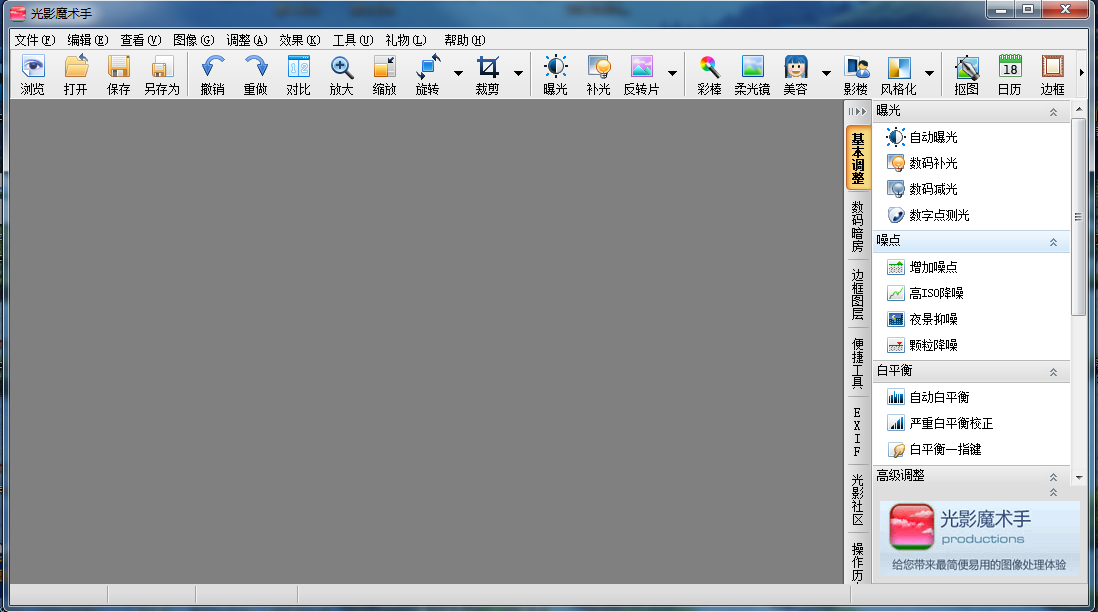Open a file with 打开 folder icon
This screenshot has width=1098, height=612.
coord(76,68)
